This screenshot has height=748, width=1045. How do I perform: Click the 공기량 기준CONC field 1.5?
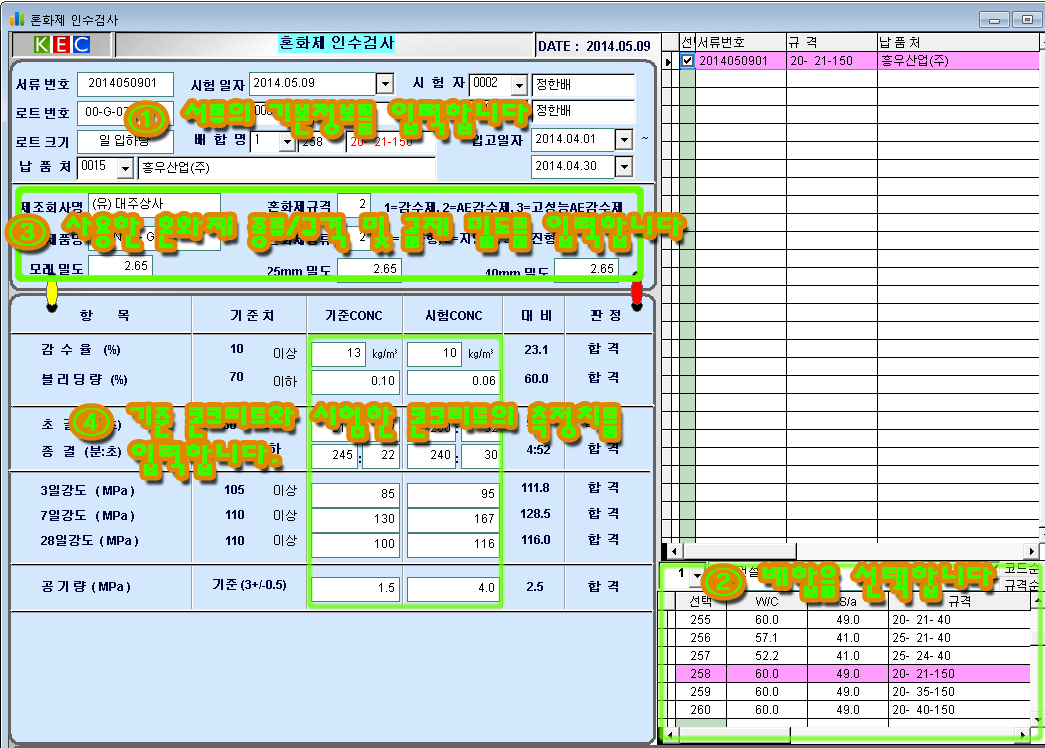pos(356,589)
